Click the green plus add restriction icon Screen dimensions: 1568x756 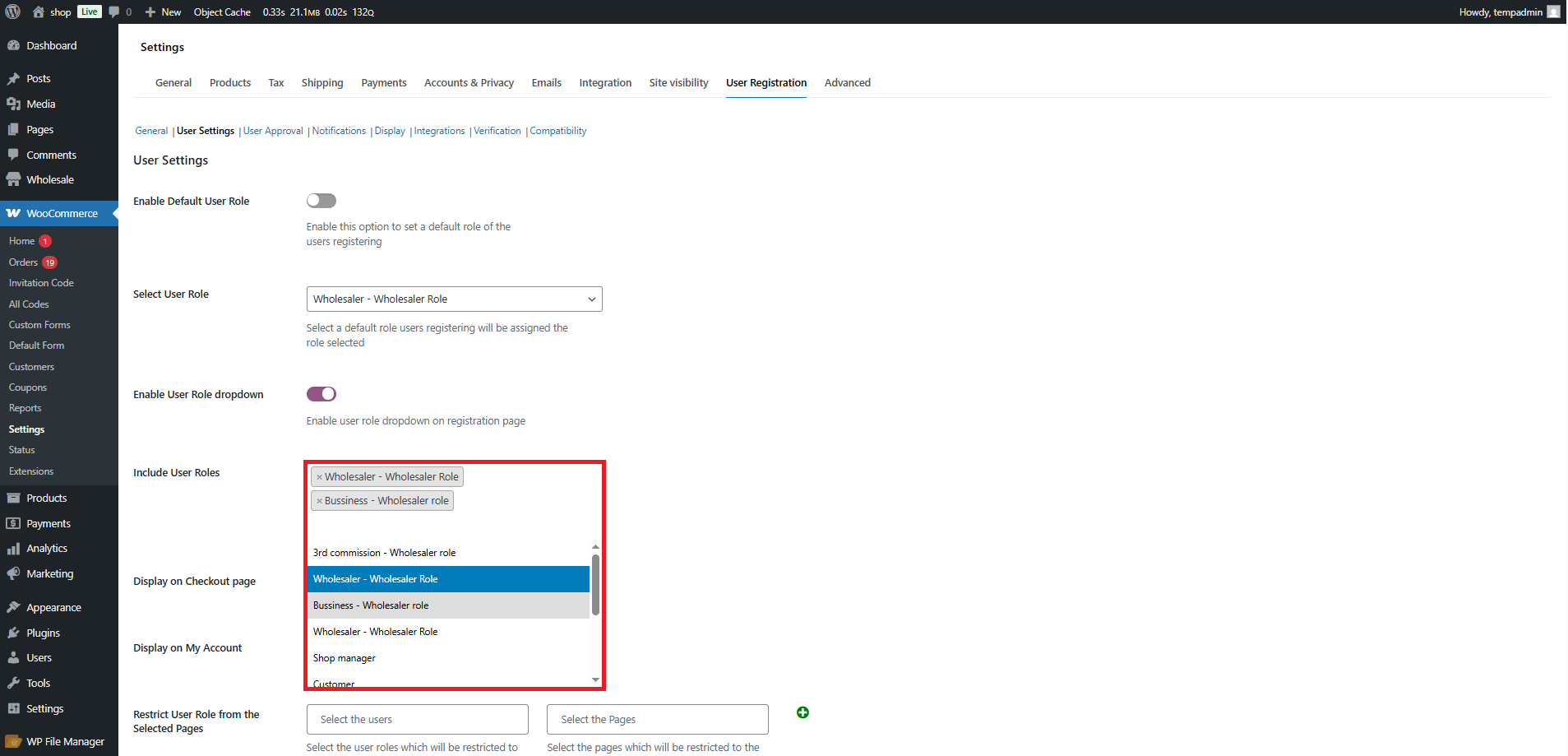coord(803,712)
